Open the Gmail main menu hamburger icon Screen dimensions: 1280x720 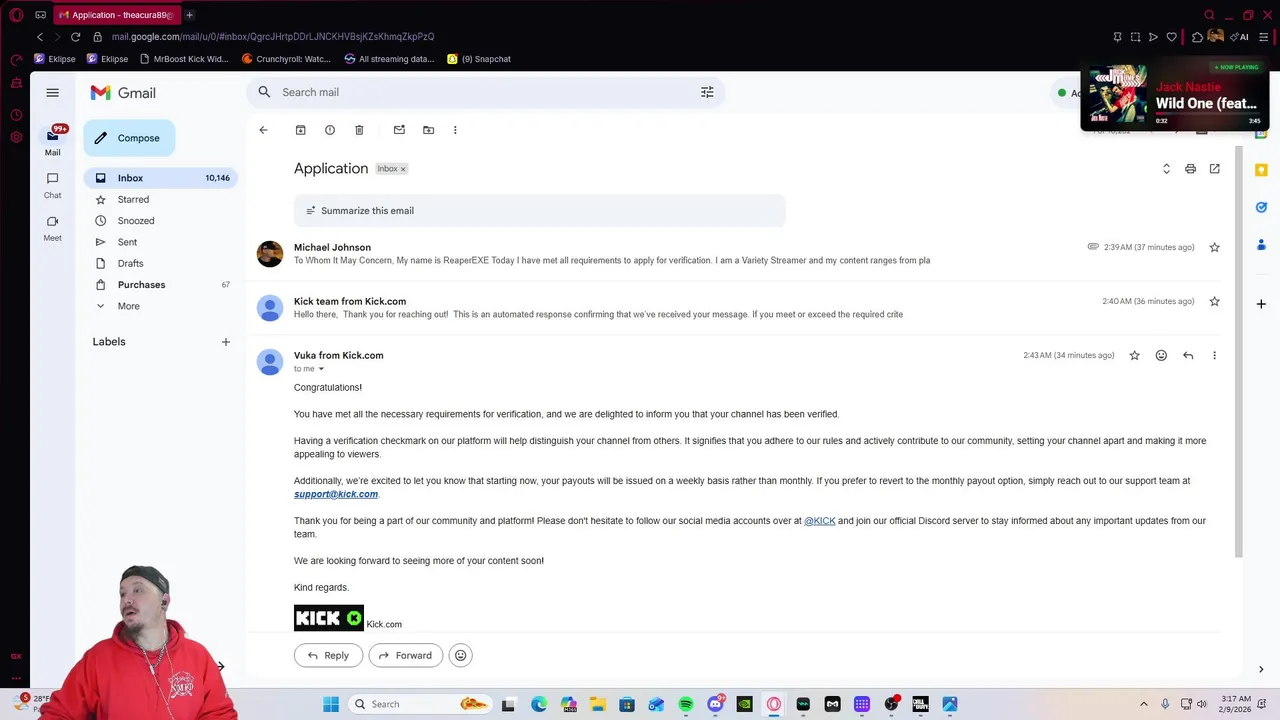click(x=52, y=92)
